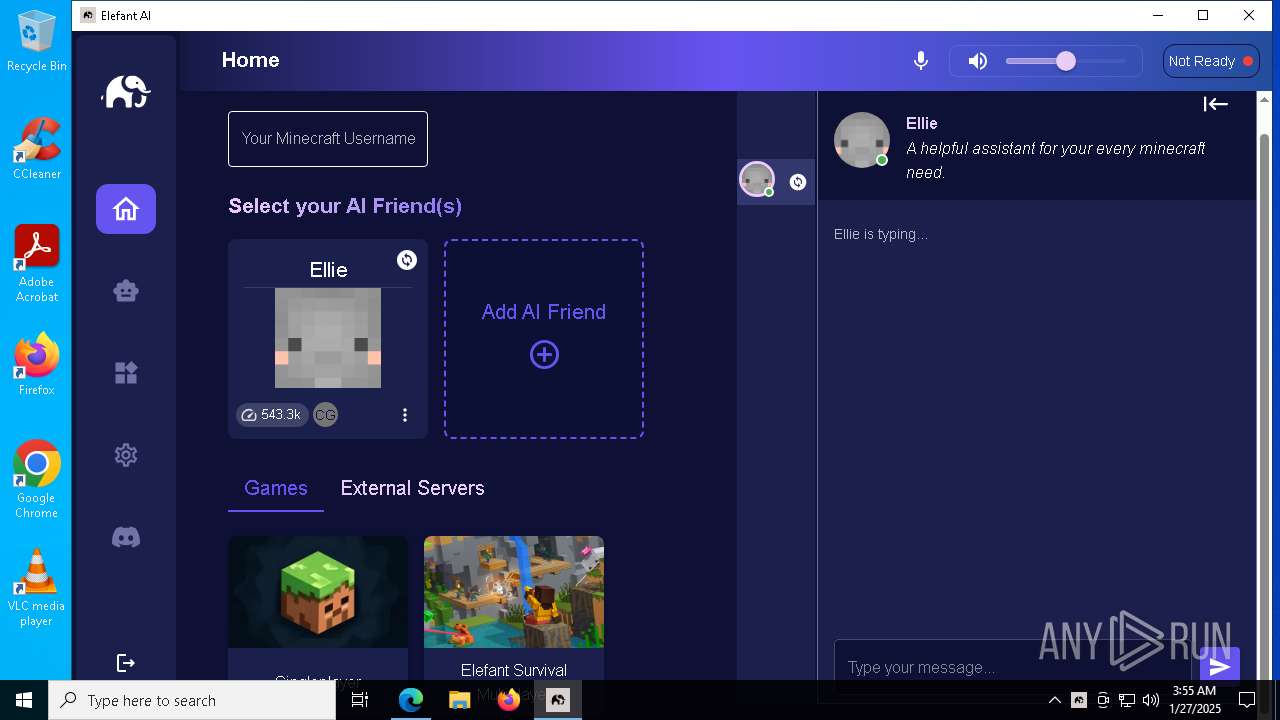The height and width of the screenshot is (720, 1280).
Task: Open Firefox from the taskbar
Action: pos(509,700)
